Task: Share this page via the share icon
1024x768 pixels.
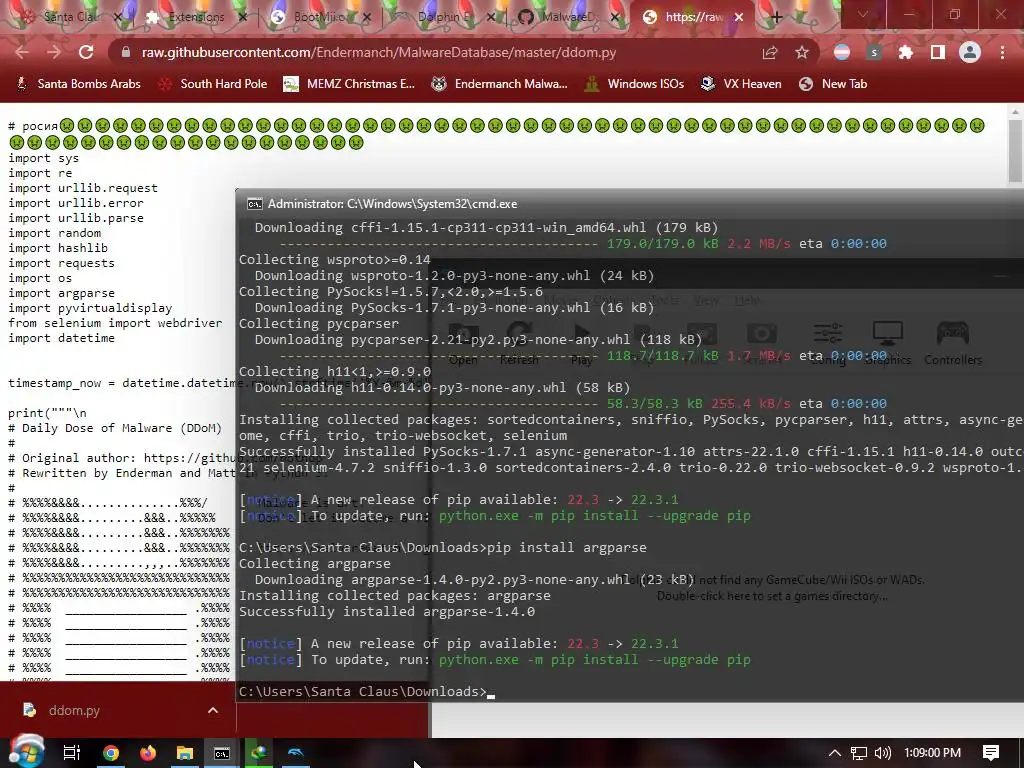Action: click(x=770, y=52)
